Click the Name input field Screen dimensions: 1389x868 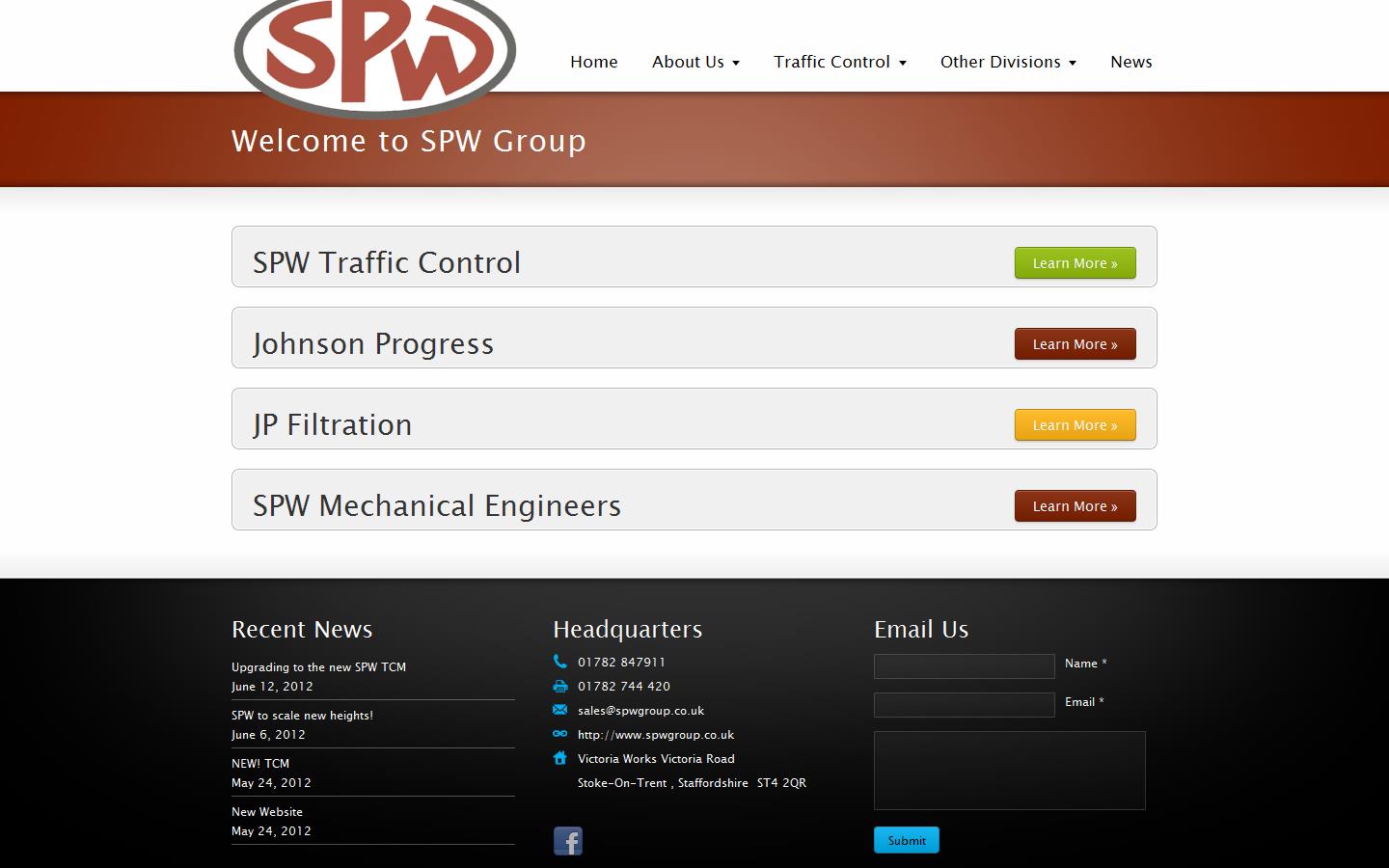click(x=964, y=665)
